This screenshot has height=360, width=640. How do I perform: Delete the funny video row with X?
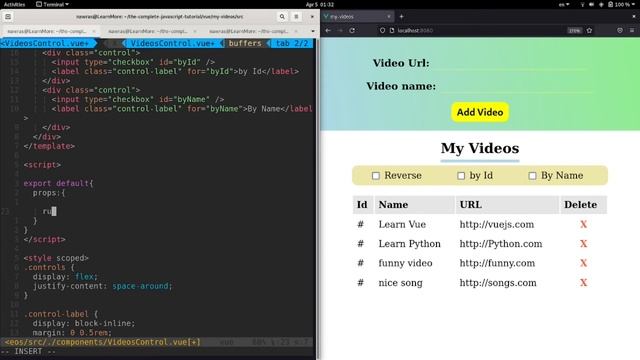click(584, 263)
